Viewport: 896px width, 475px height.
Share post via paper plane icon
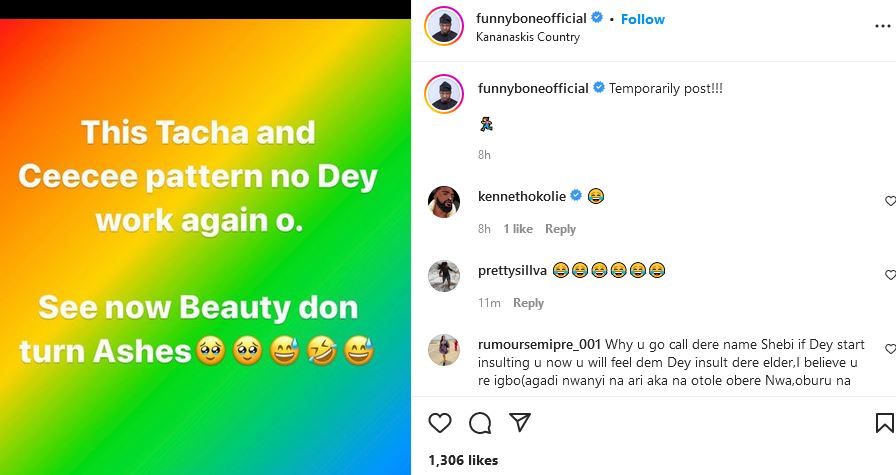pos(519,423)
